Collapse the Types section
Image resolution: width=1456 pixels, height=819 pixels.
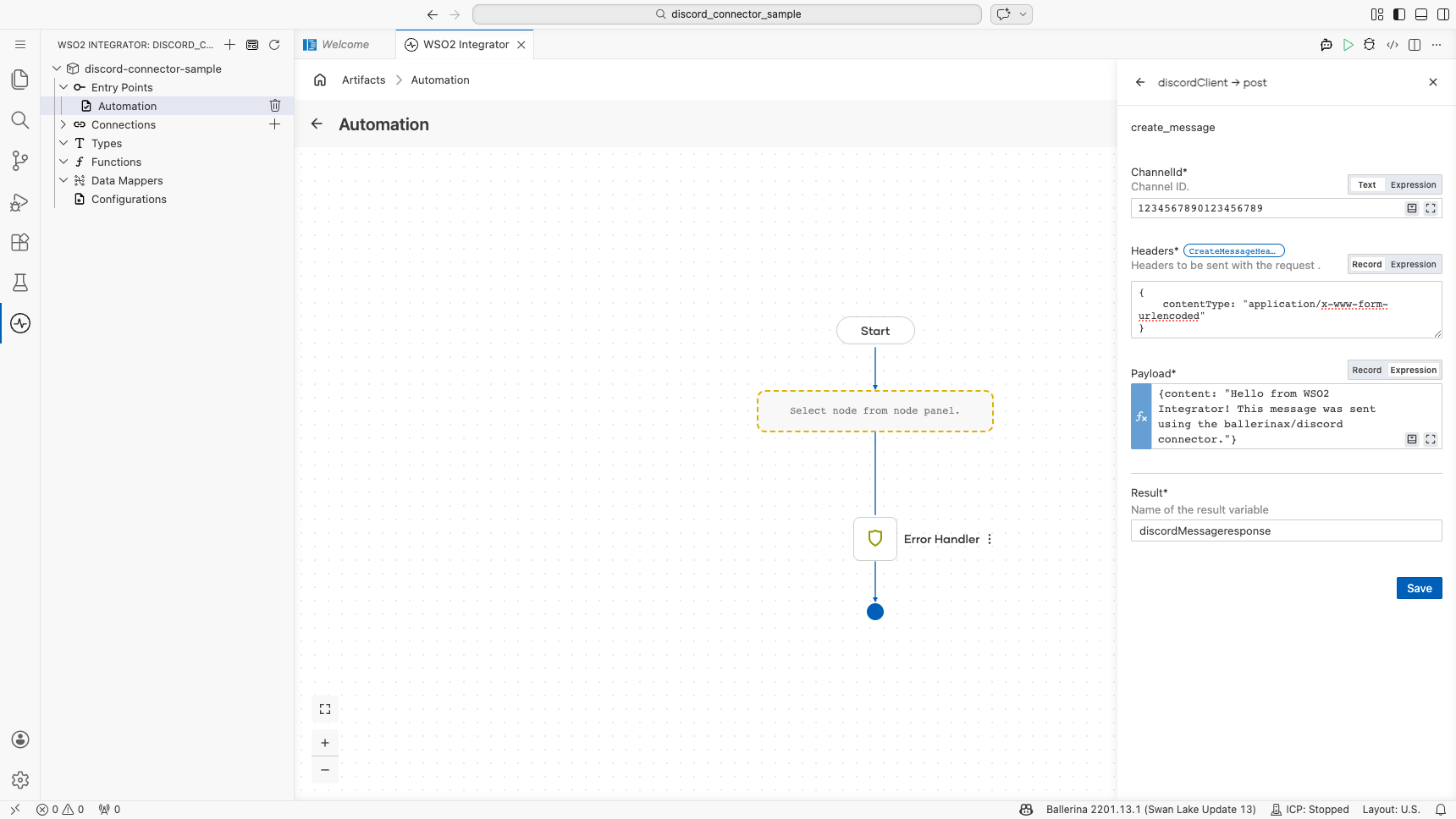[x=63, y=143]
